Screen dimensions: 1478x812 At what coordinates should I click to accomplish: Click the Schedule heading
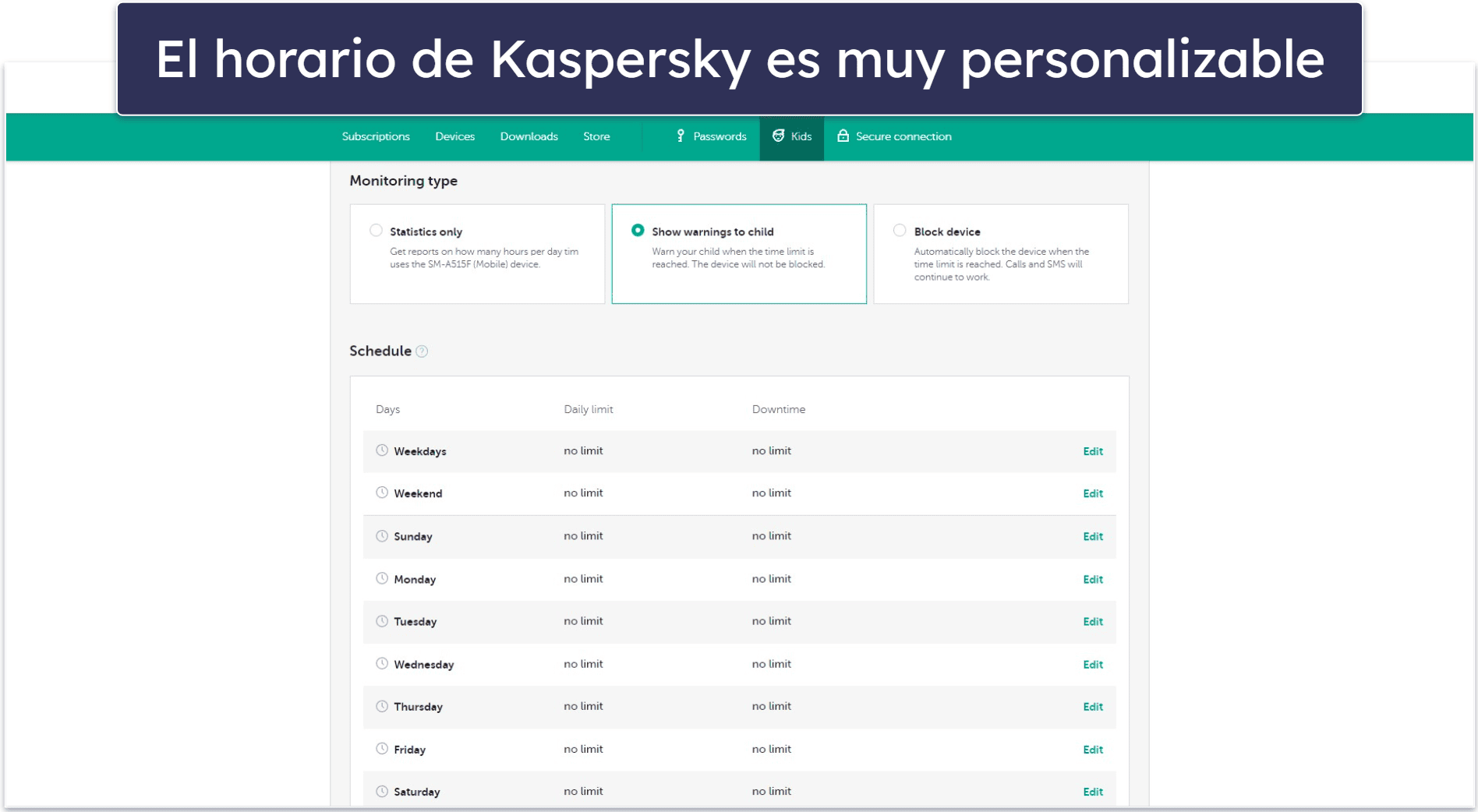pos(380,351)
